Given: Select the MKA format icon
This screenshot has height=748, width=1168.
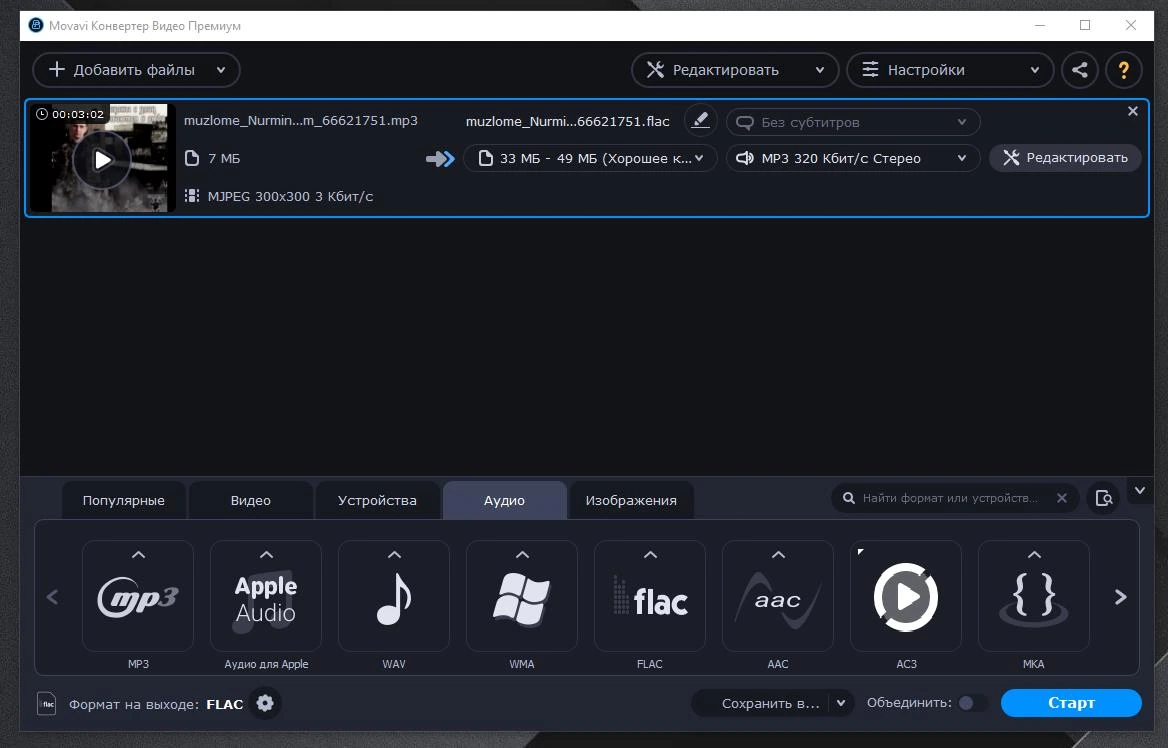Looking at the screenshot, I should tap(1034, 596).
